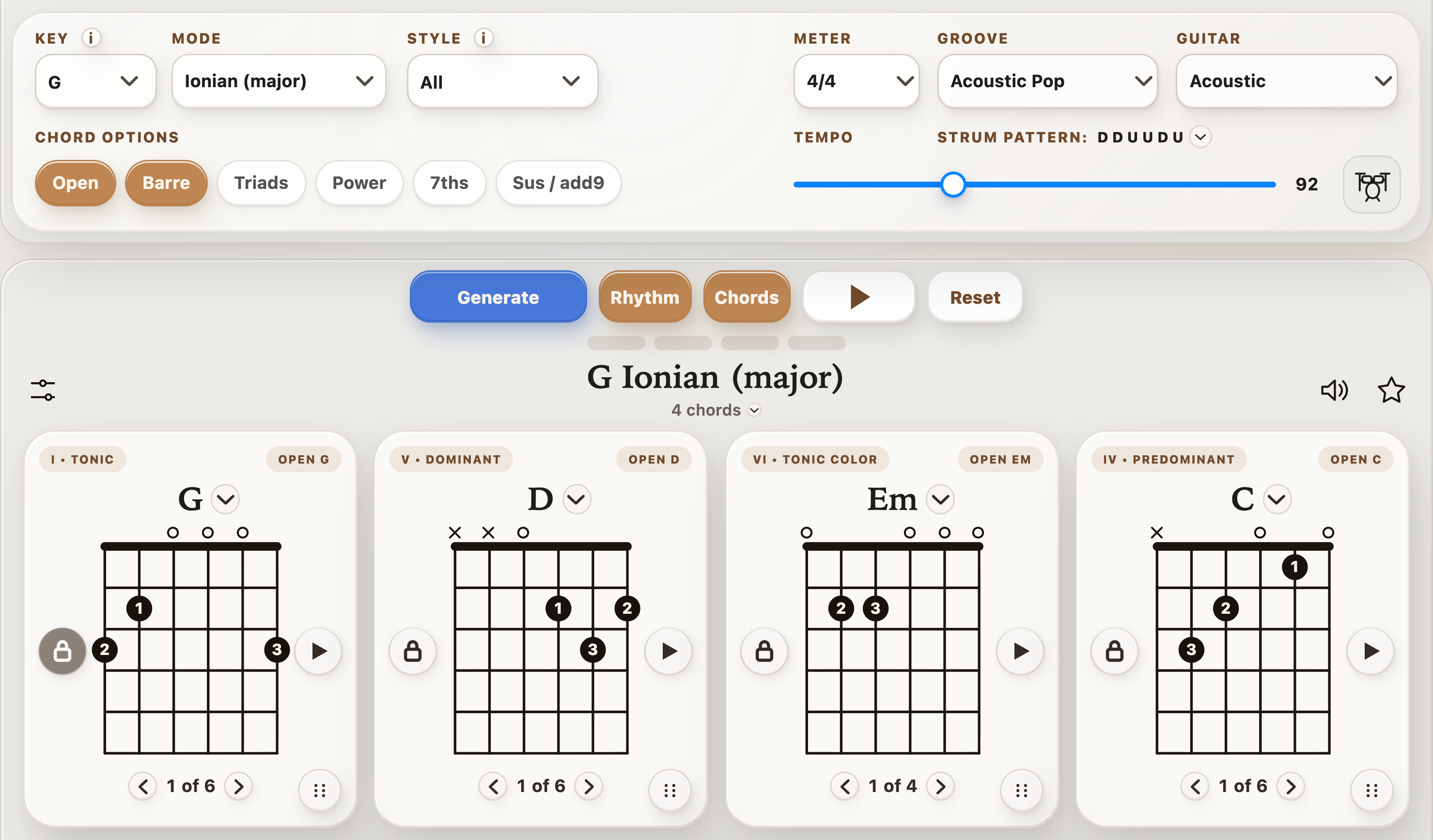1433x840 pixels.
Task: Click the blue Generate button
Action: [x=498, y=297]
